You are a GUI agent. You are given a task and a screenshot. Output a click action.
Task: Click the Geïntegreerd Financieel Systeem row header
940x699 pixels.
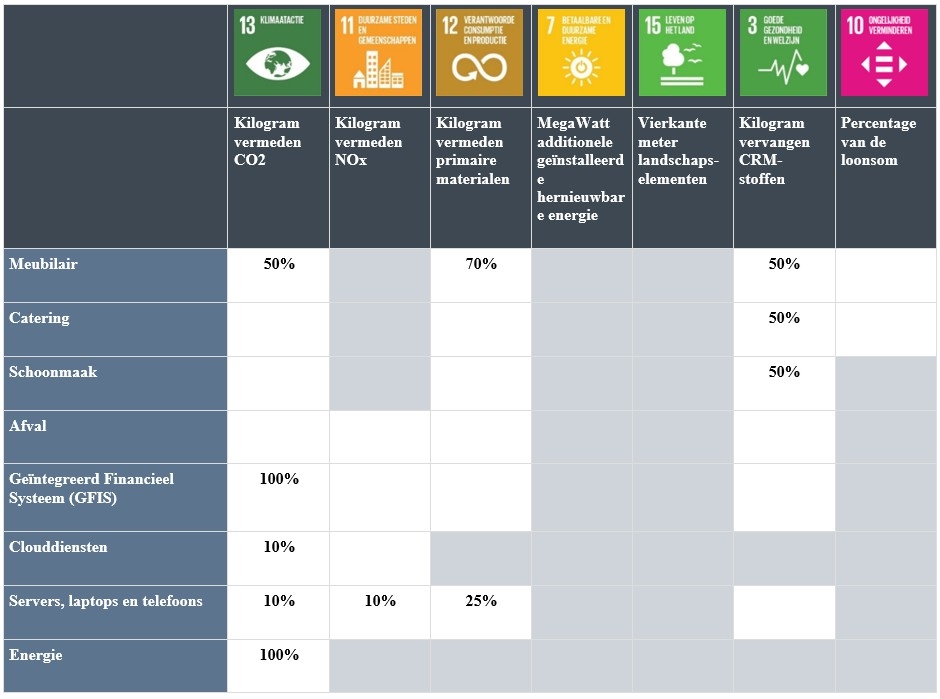tap(91, 488)
